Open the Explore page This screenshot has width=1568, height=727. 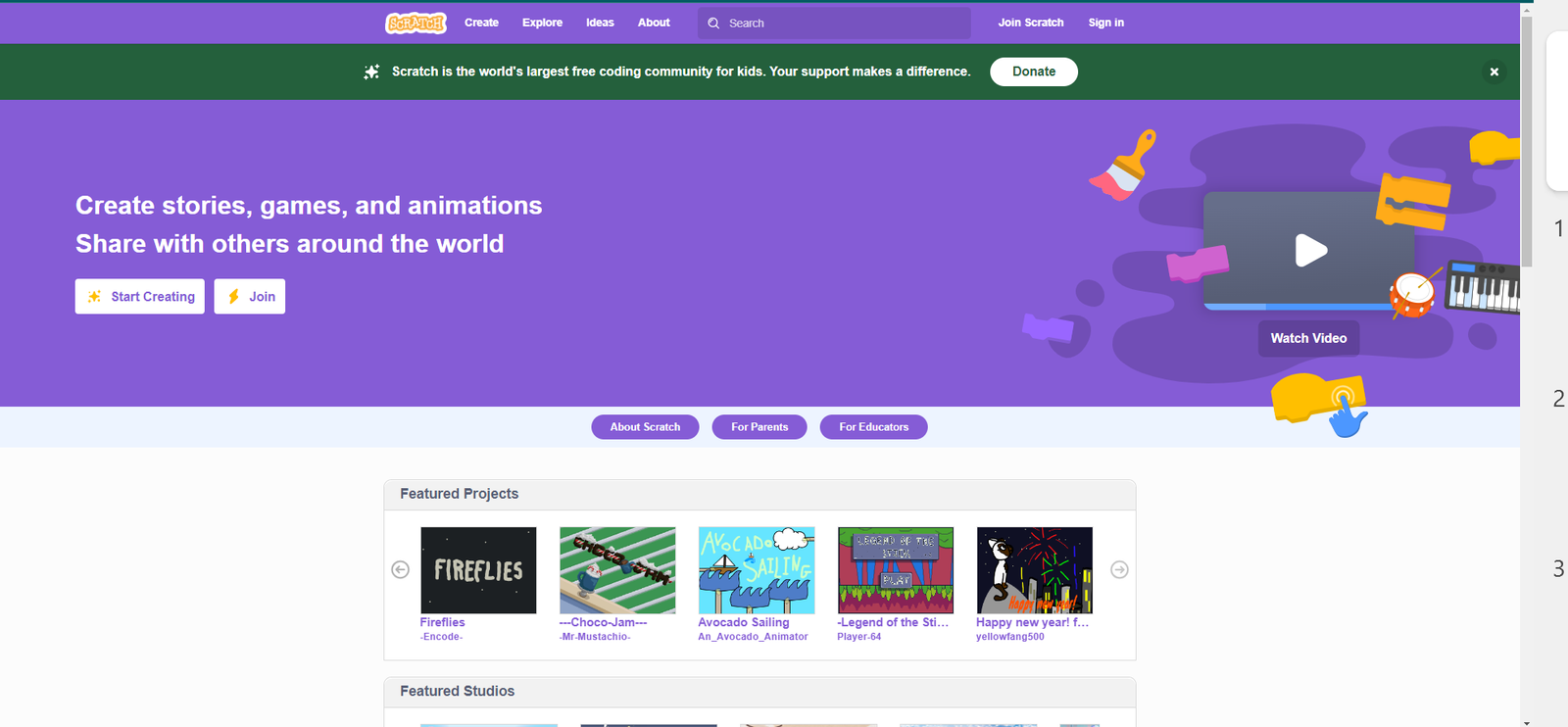(542, 23)
